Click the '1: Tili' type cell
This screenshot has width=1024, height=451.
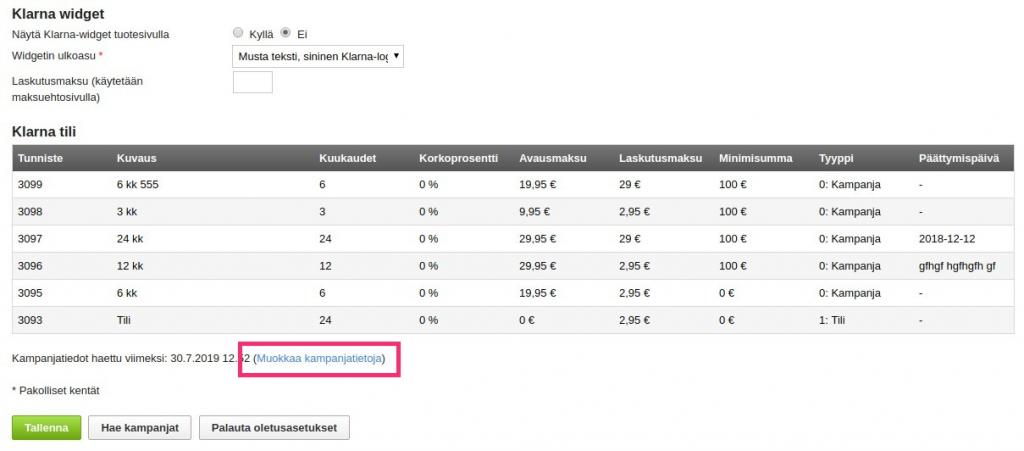[833, 320]
